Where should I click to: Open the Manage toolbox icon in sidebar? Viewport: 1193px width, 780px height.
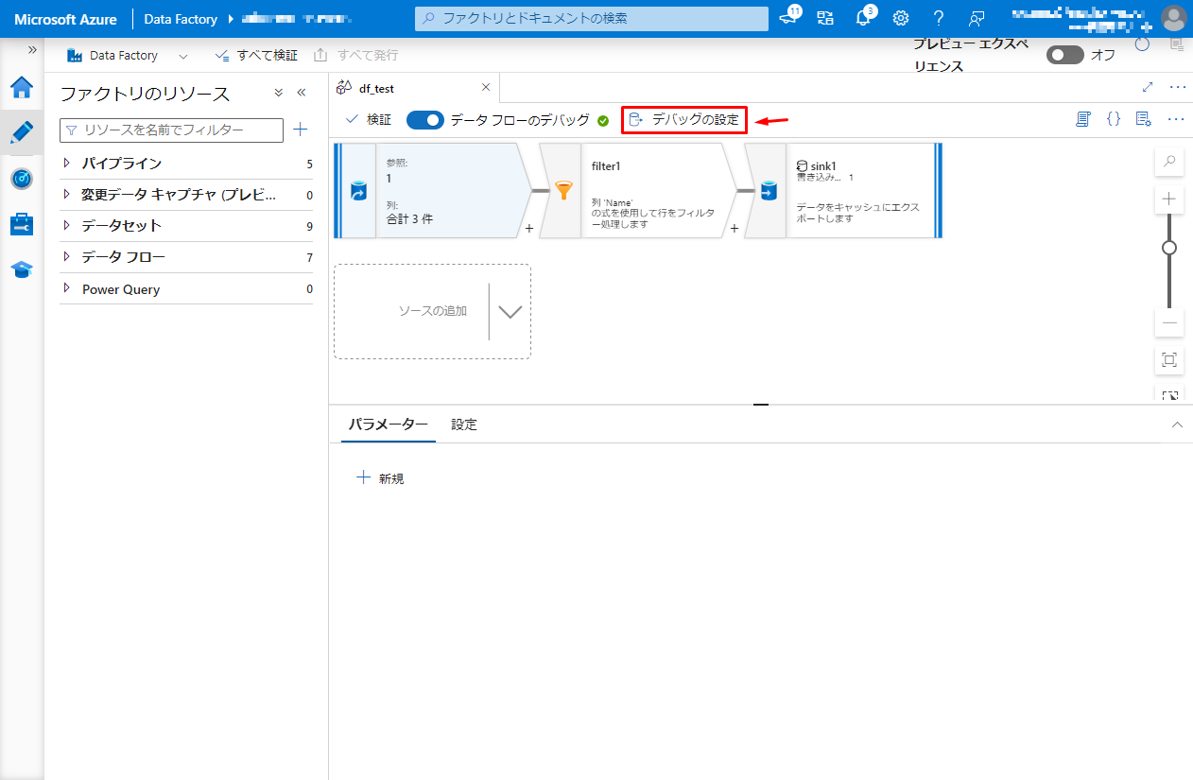[x=21, y=224]
